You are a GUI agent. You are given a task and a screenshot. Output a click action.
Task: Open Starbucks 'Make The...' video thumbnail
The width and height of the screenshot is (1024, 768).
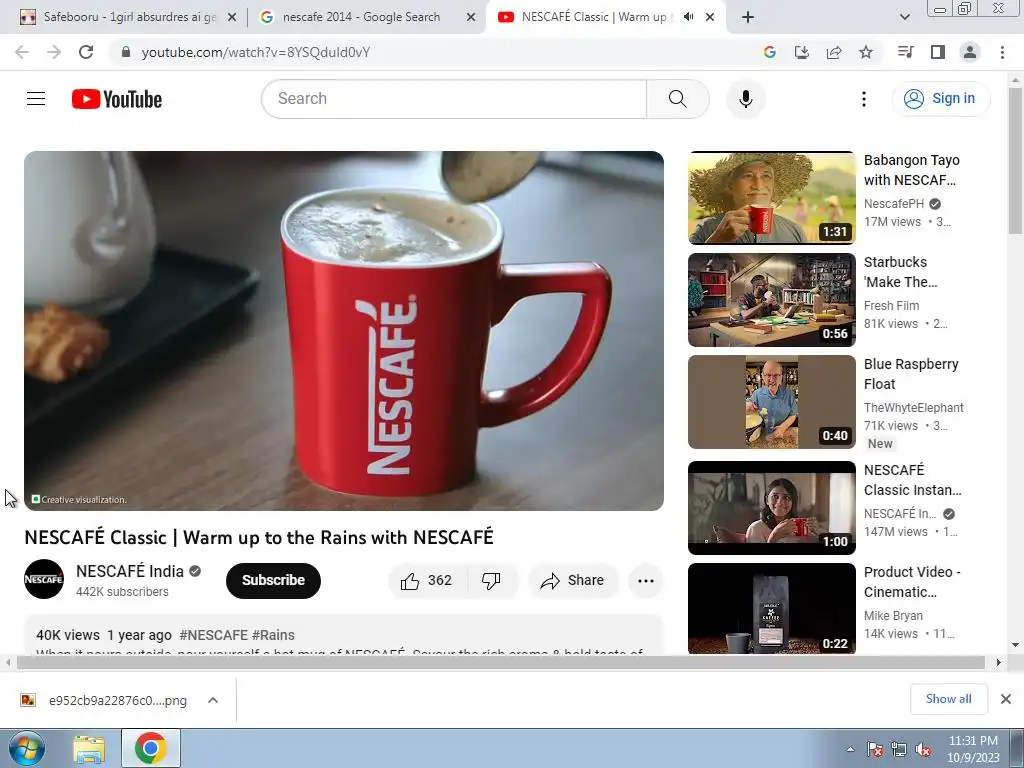(771, 300)
